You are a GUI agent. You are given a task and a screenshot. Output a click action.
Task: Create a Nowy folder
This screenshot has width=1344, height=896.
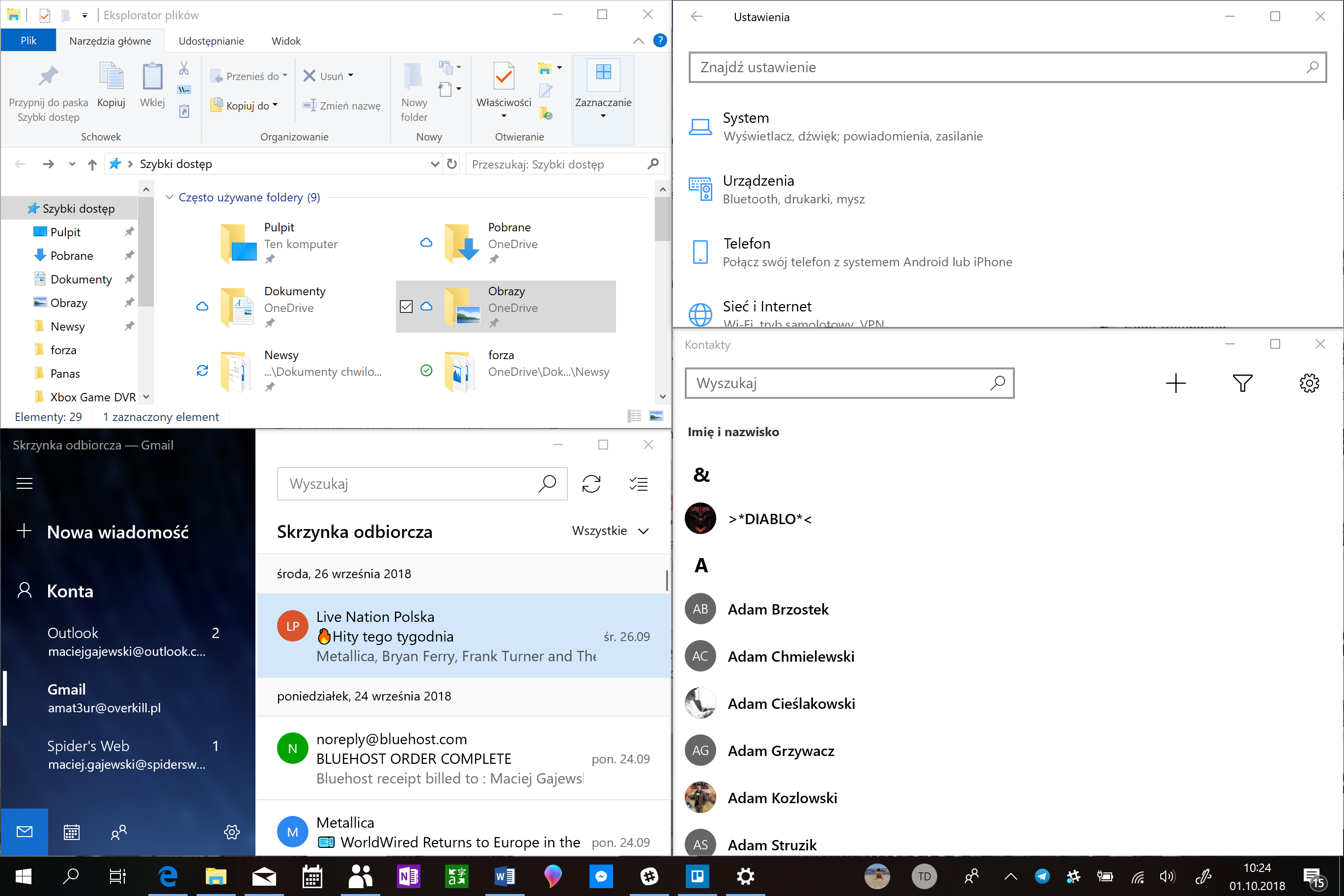414,91
